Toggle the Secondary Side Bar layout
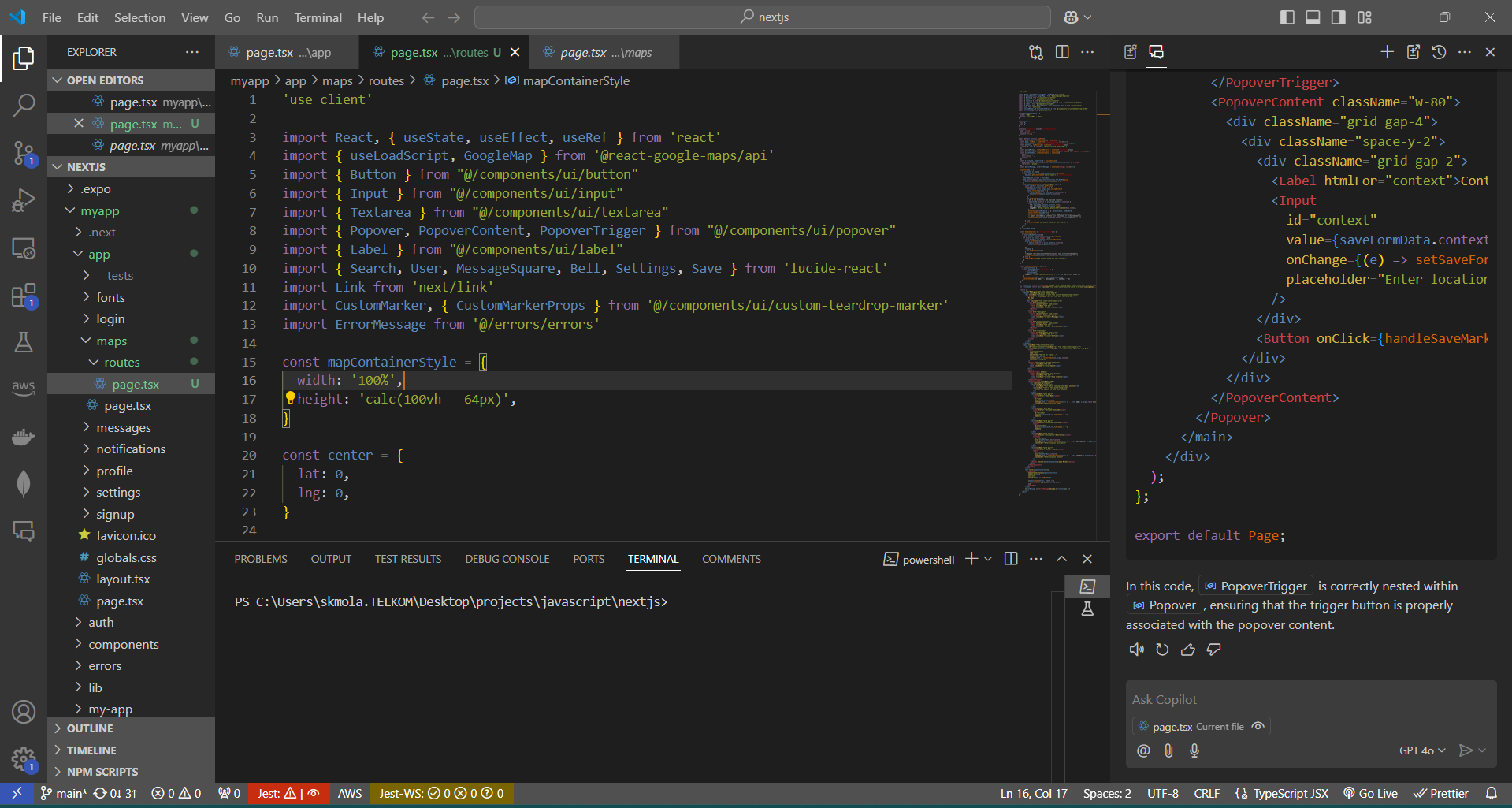The width and height of the screenshot is (1512, 808). point(1339,17)
